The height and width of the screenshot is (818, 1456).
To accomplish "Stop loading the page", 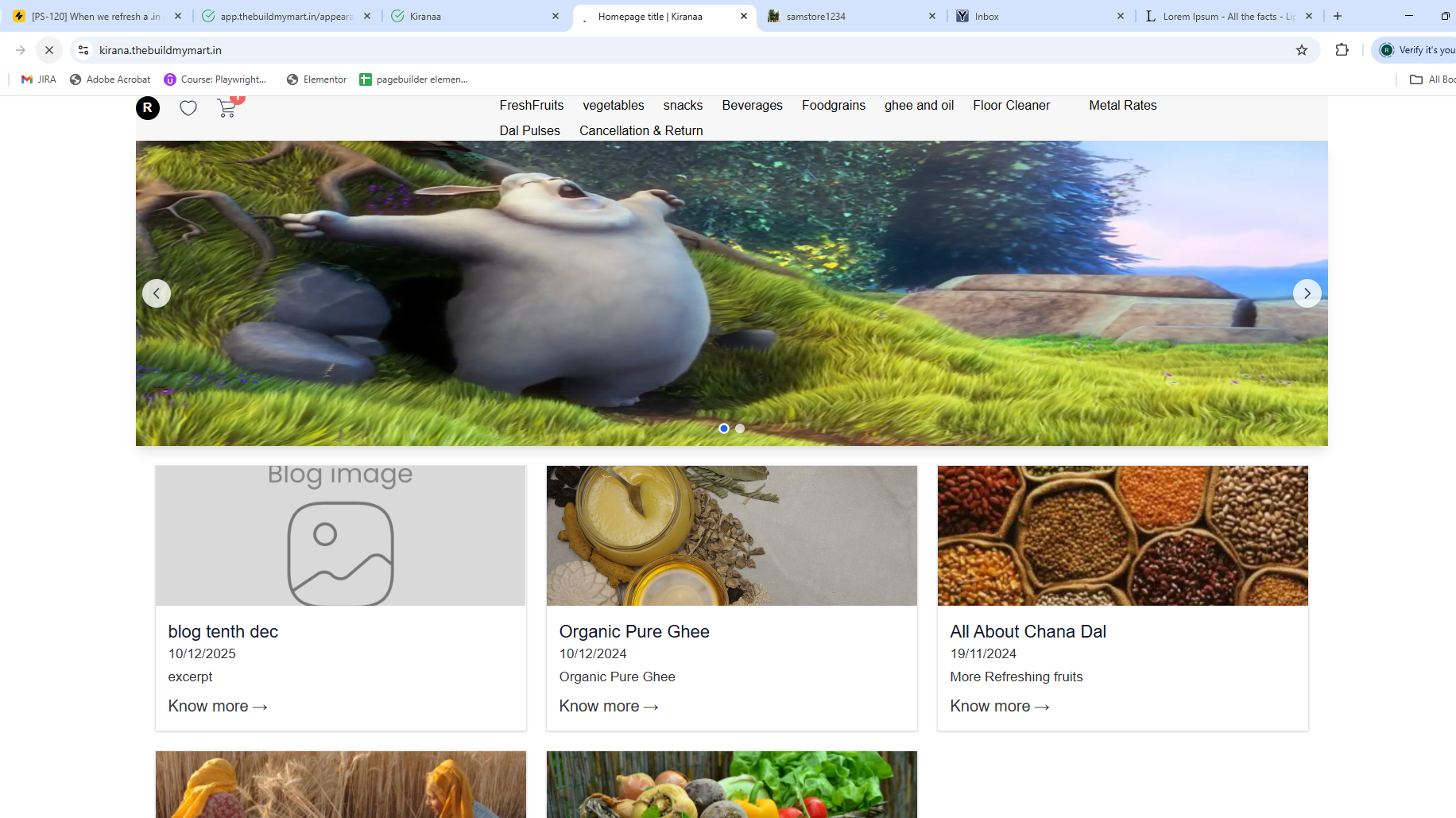I will click(49, 50).
